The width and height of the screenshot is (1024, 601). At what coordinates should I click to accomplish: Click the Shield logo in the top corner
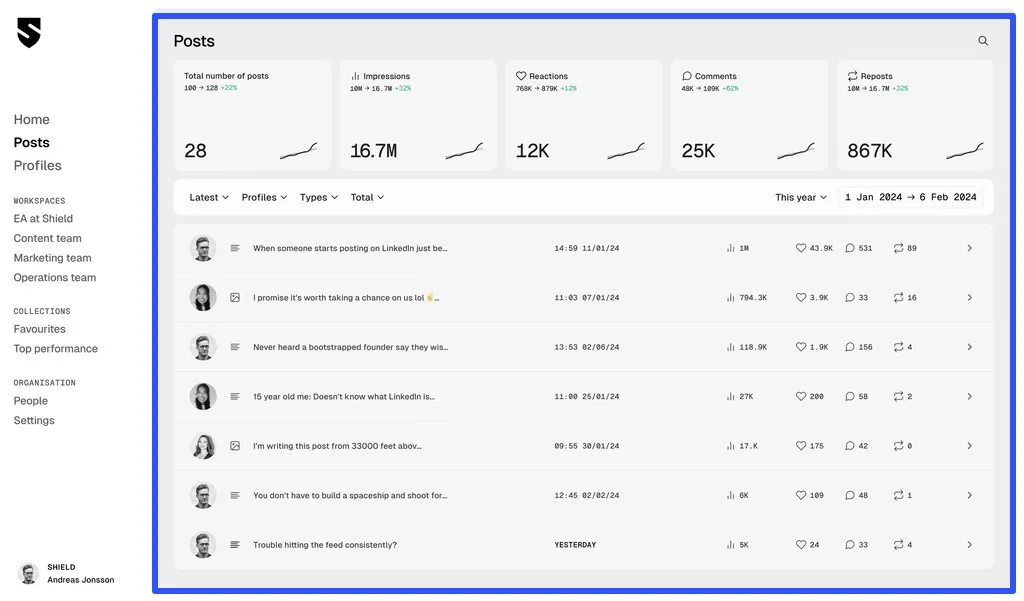[29, 32]
